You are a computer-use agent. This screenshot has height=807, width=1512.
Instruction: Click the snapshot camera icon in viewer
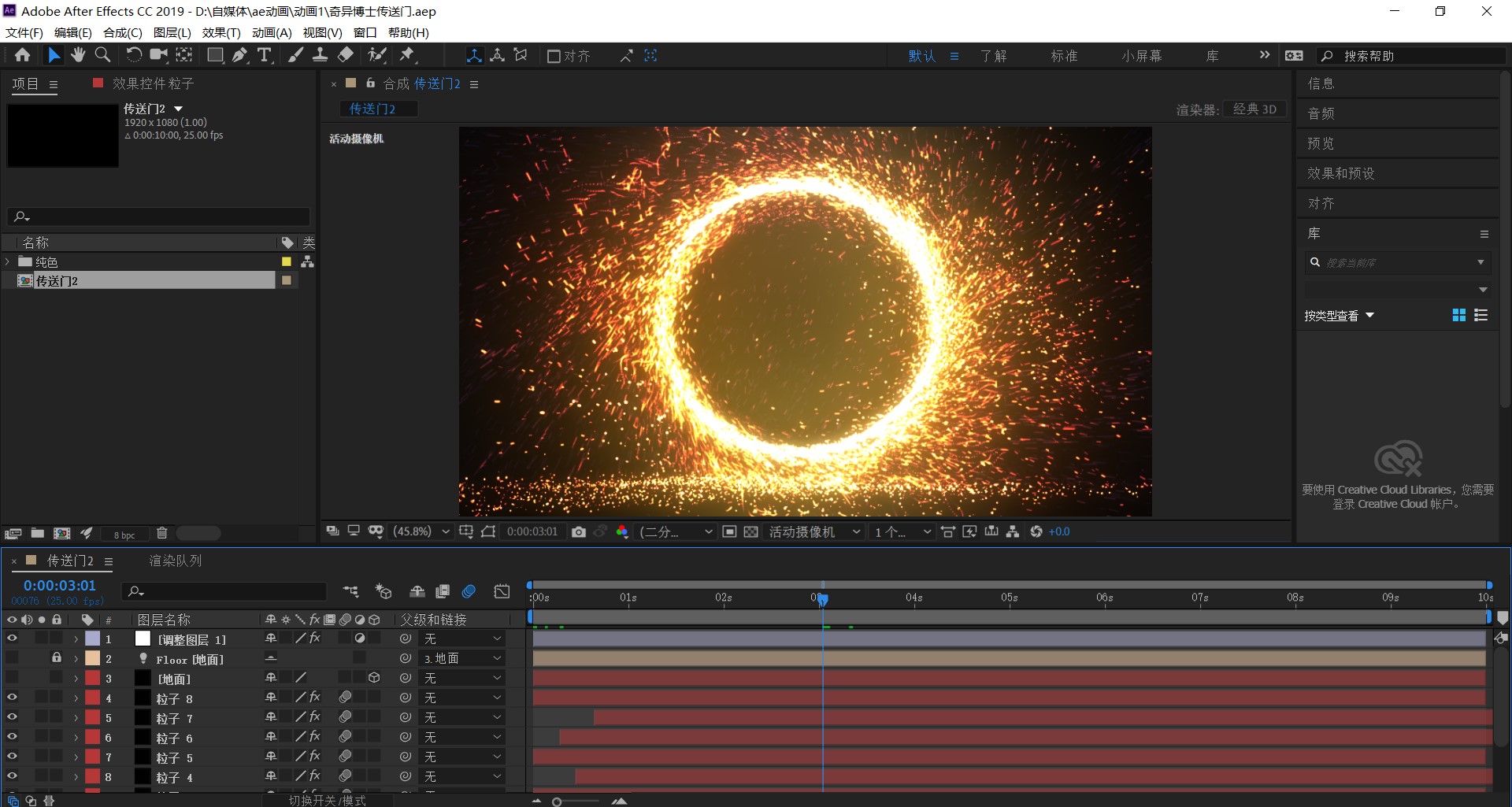579,532
